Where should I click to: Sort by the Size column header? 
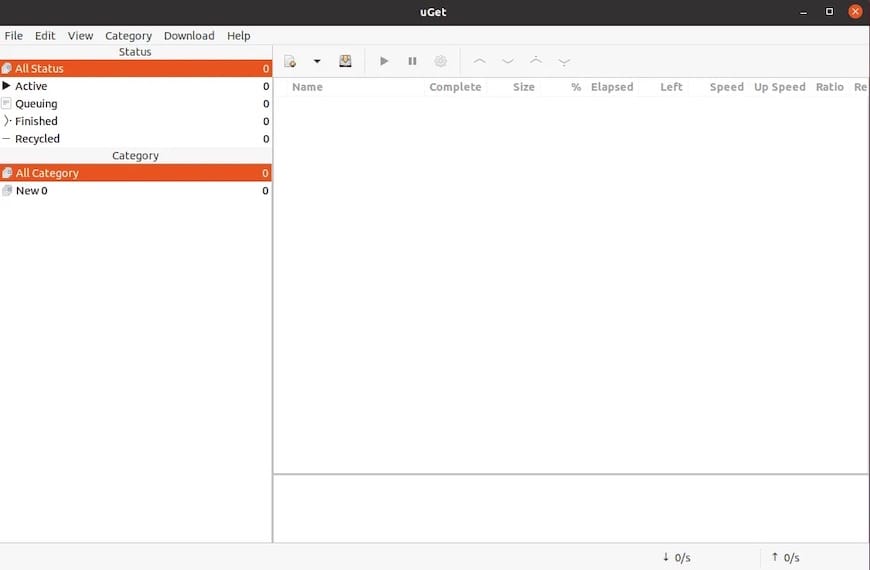tap(524, 87)
